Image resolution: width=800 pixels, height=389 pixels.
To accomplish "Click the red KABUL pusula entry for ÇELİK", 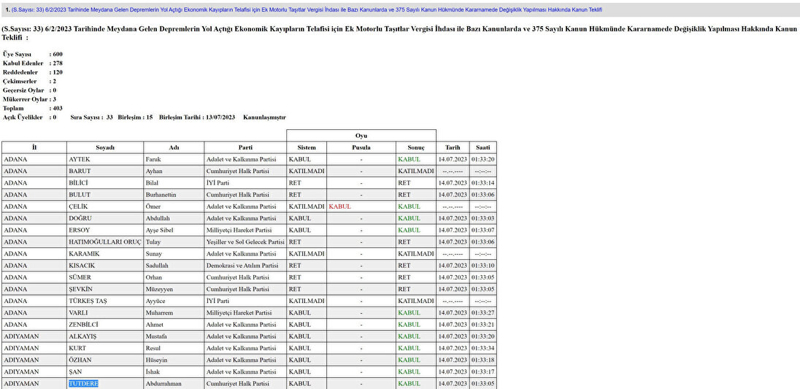I will [x=340, y=207].
